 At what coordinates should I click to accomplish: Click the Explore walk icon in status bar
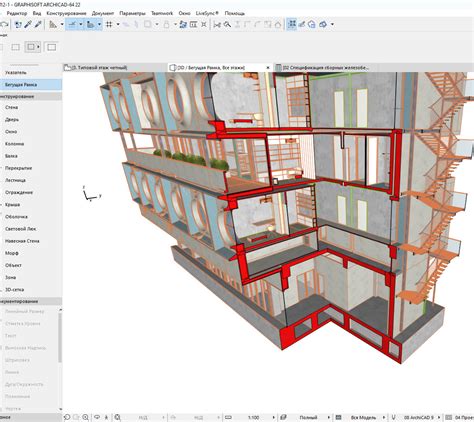[106, 417]
